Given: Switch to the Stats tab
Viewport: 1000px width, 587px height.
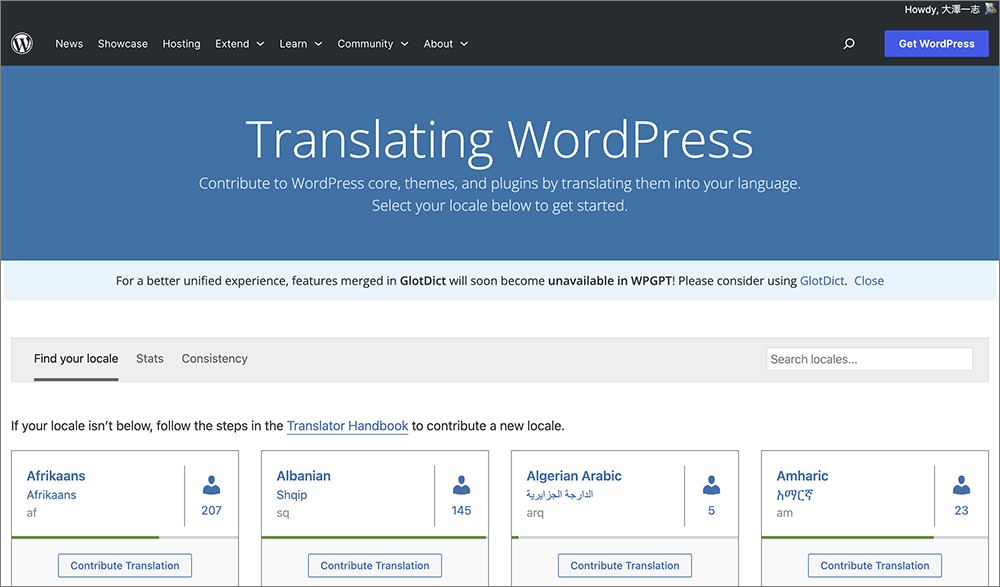Looking at the screenshot, I should (x=150, y=359).
